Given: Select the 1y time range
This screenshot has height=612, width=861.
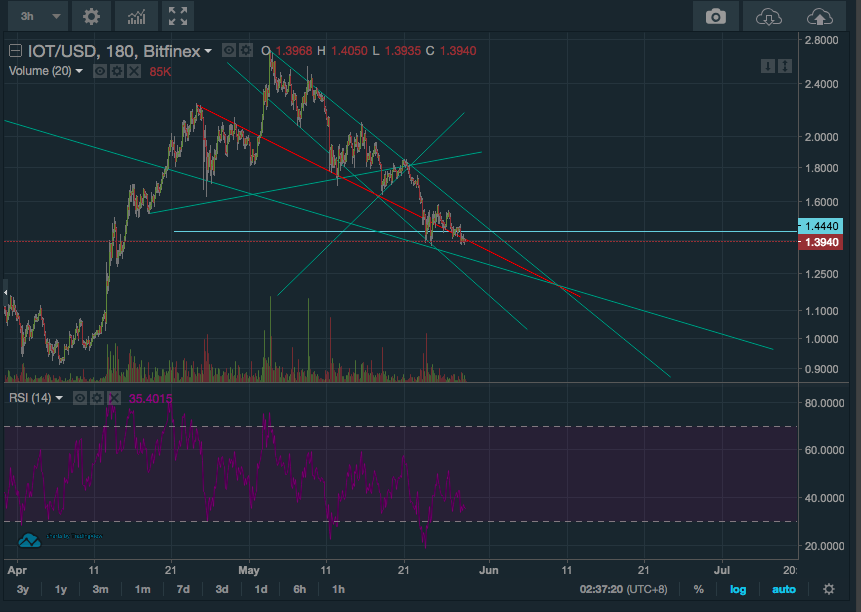Looking at the screenshot, I should (x=60, y=589).
